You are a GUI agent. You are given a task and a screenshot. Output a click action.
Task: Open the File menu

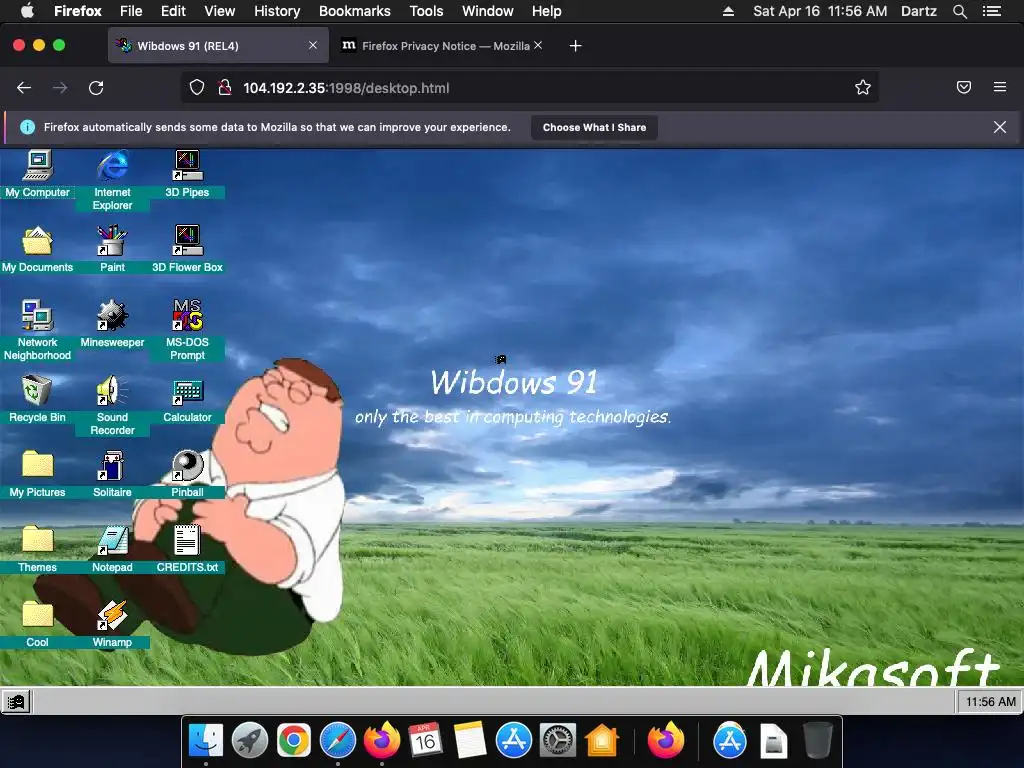click(131, 11)
